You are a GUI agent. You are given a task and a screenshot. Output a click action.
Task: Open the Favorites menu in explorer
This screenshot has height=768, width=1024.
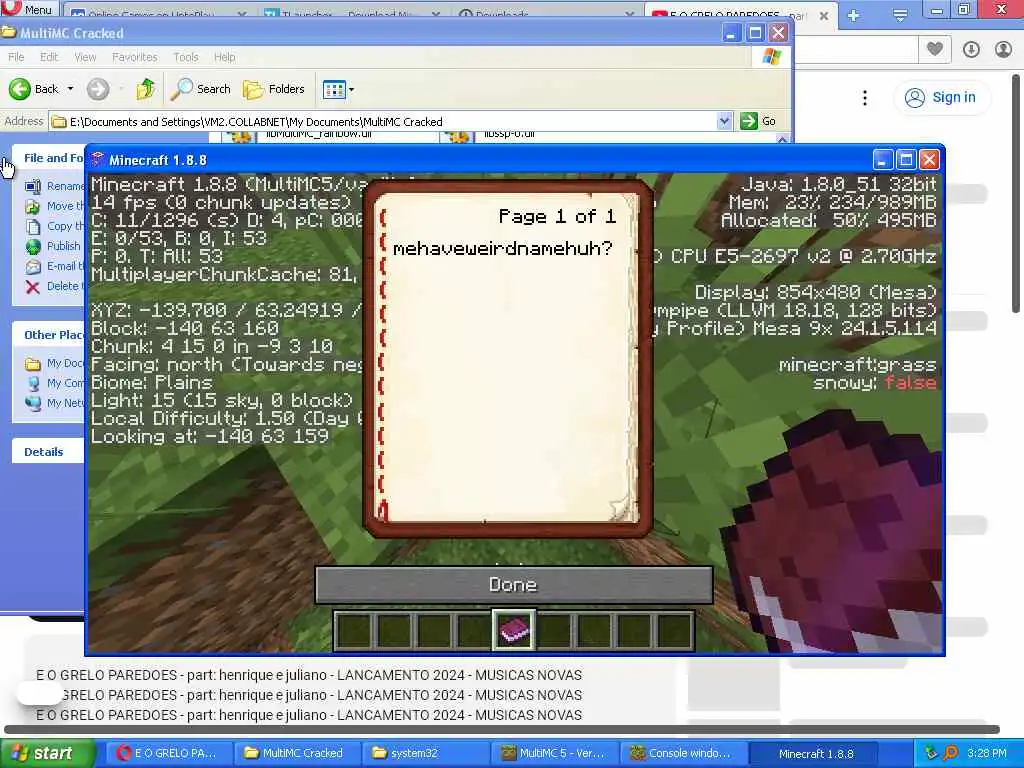click(135, 57)
